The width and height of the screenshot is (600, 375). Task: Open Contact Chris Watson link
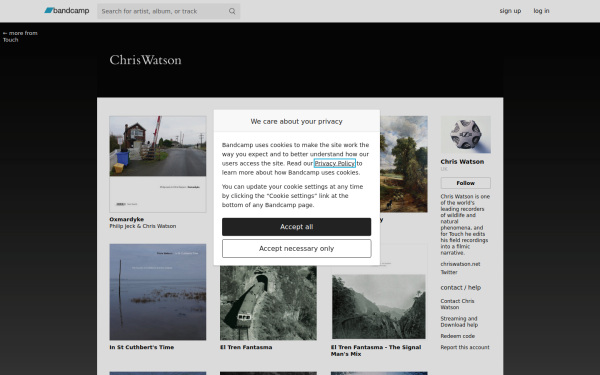click(x=457, y=304)
